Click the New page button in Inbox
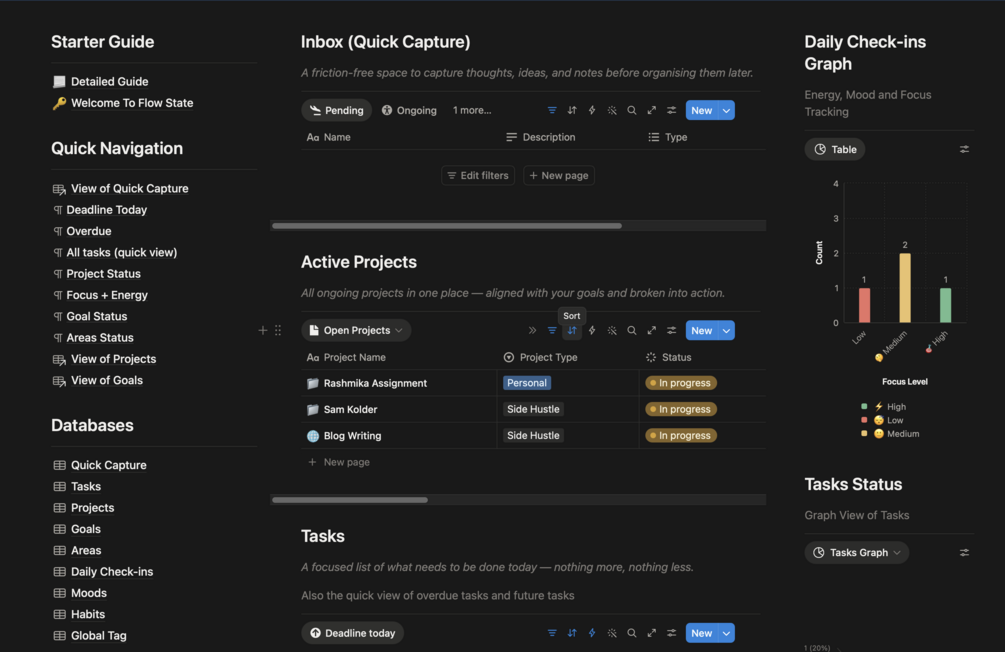Image resolution: width=1005 pixels, height=652 pixels. [x=559, y=175]
